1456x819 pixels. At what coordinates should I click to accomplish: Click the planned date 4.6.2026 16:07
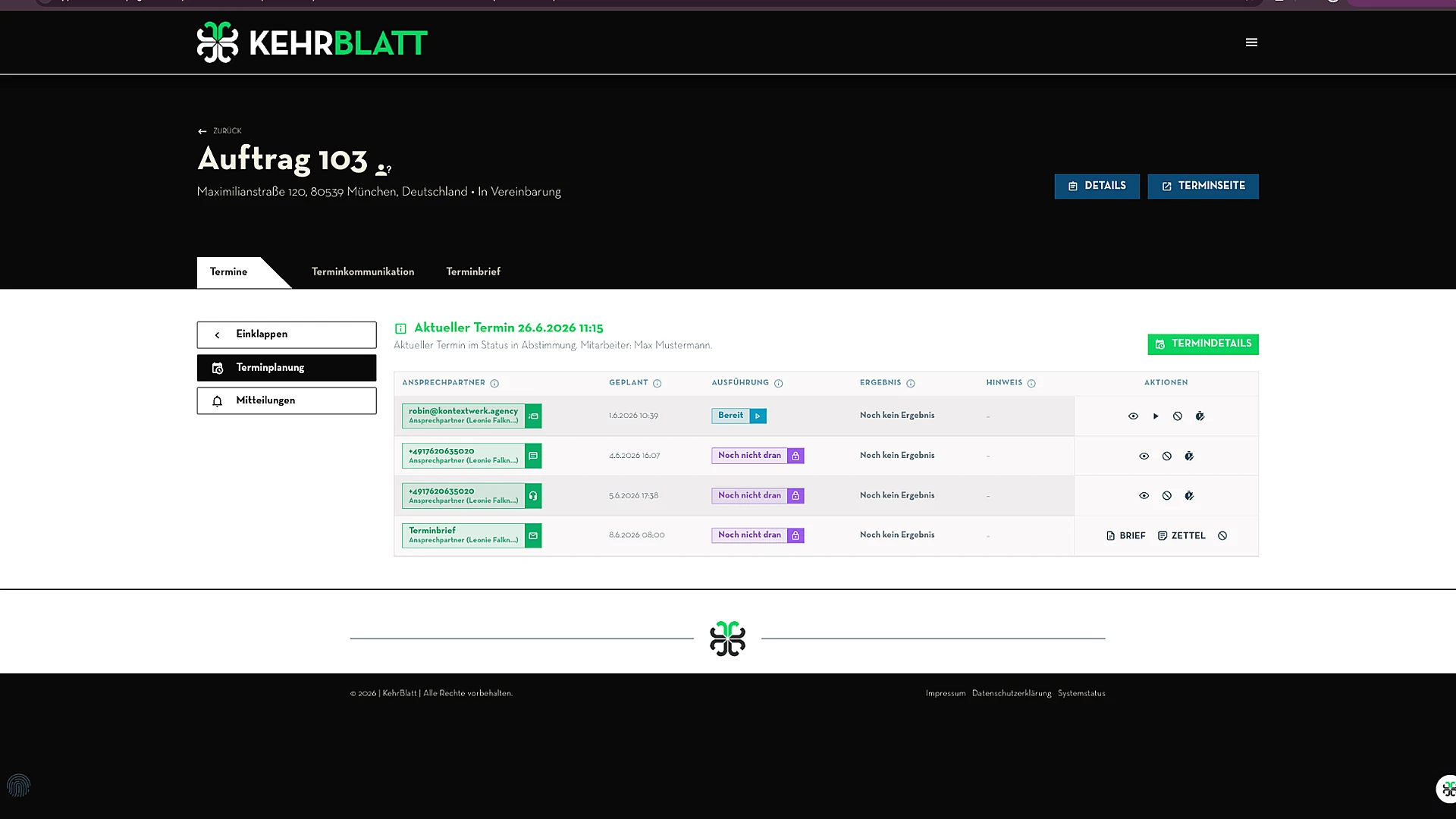pos(634,456)
